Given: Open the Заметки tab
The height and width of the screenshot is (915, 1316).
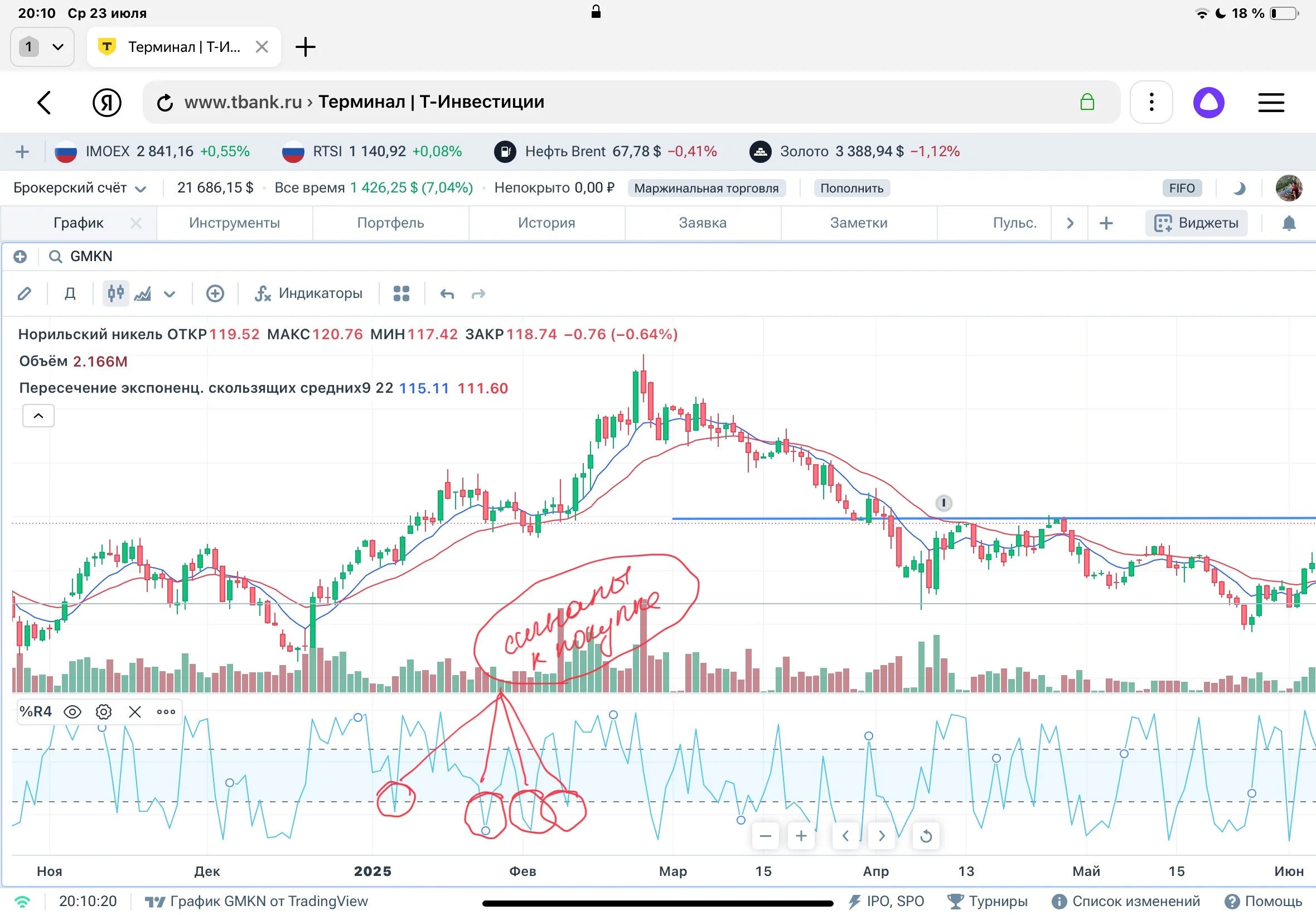Looking at the screenshot, I should pyautogui.click(x=858, y=223).
